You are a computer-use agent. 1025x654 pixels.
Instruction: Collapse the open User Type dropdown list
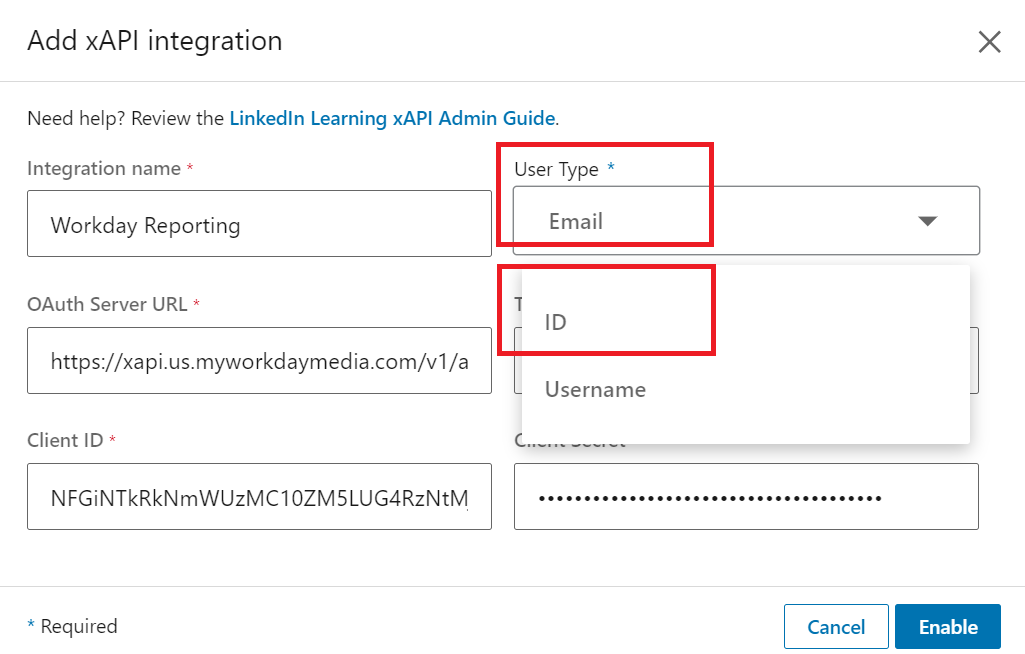(x=927, y=220)
